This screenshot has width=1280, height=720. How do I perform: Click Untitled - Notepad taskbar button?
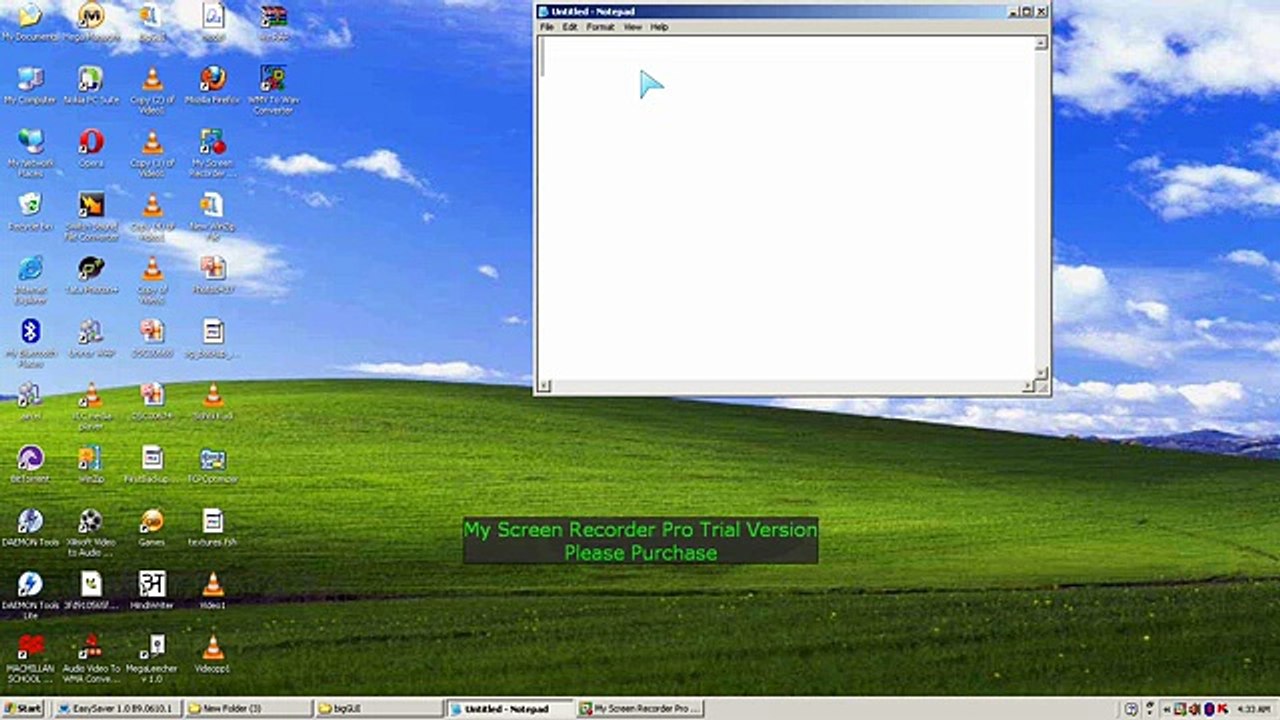click(x=510, y=708)
